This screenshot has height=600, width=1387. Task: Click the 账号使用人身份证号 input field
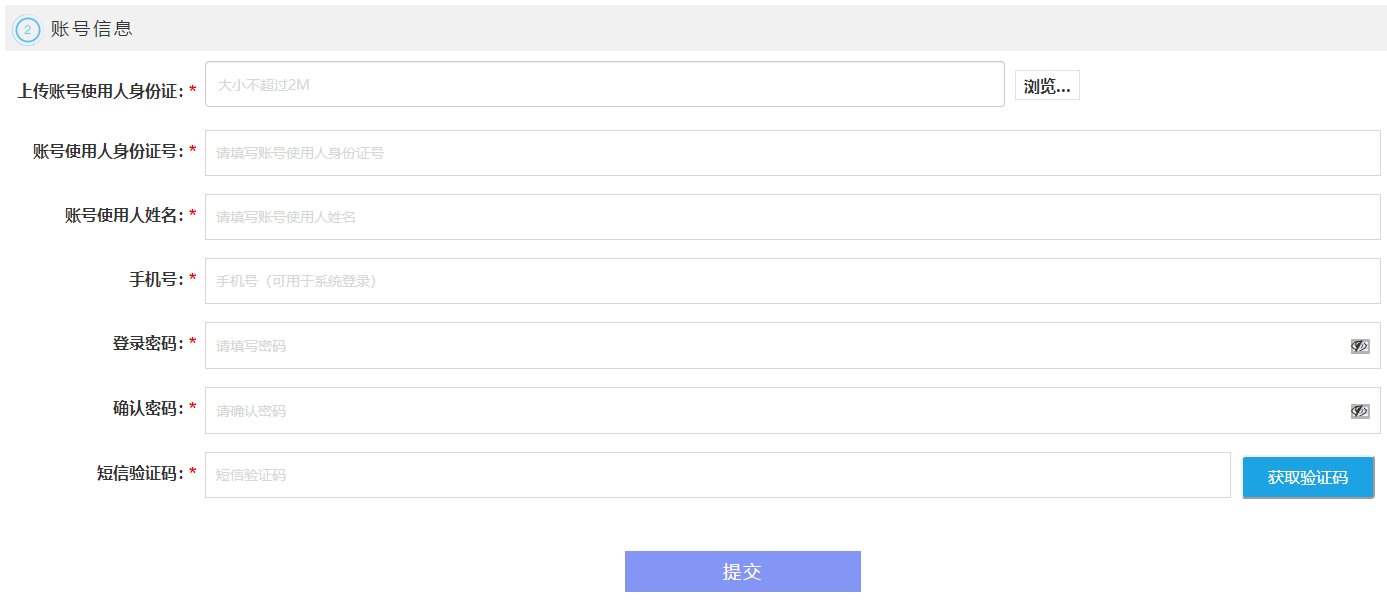(792, 153)
